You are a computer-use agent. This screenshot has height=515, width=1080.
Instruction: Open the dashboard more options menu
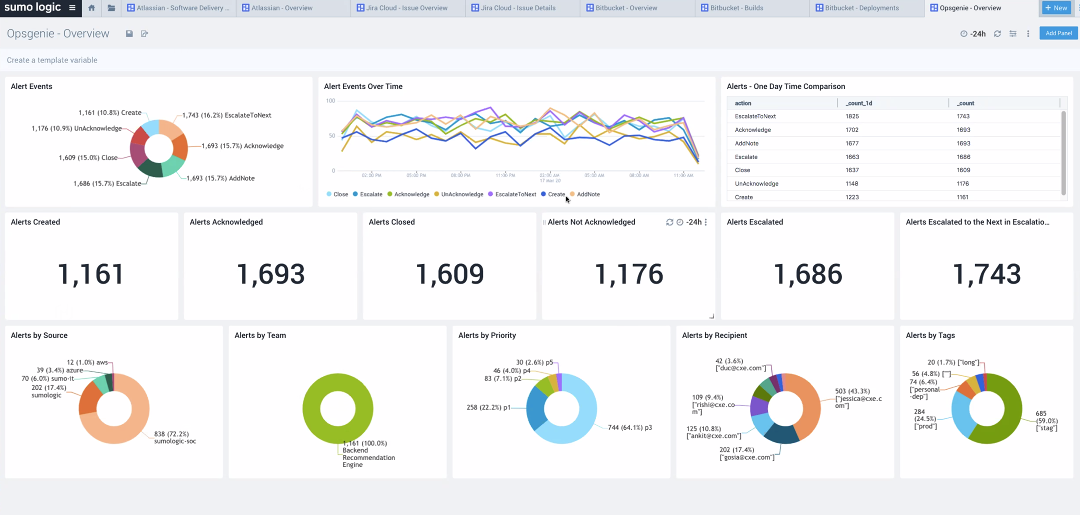click(x=1028, y=34)
